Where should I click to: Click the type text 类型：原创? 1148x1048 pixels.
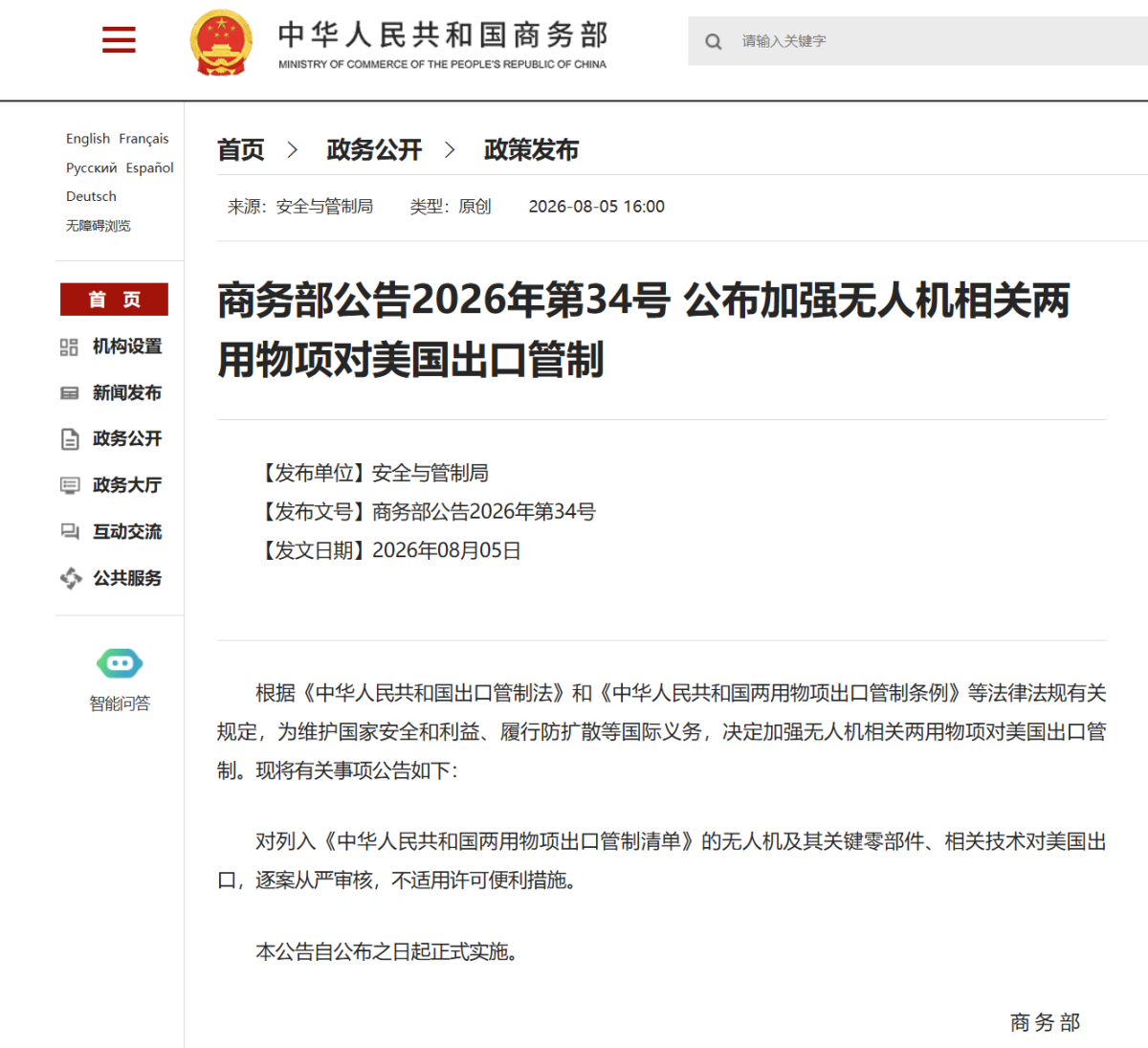pyautogui.click(x=450, y=207)
